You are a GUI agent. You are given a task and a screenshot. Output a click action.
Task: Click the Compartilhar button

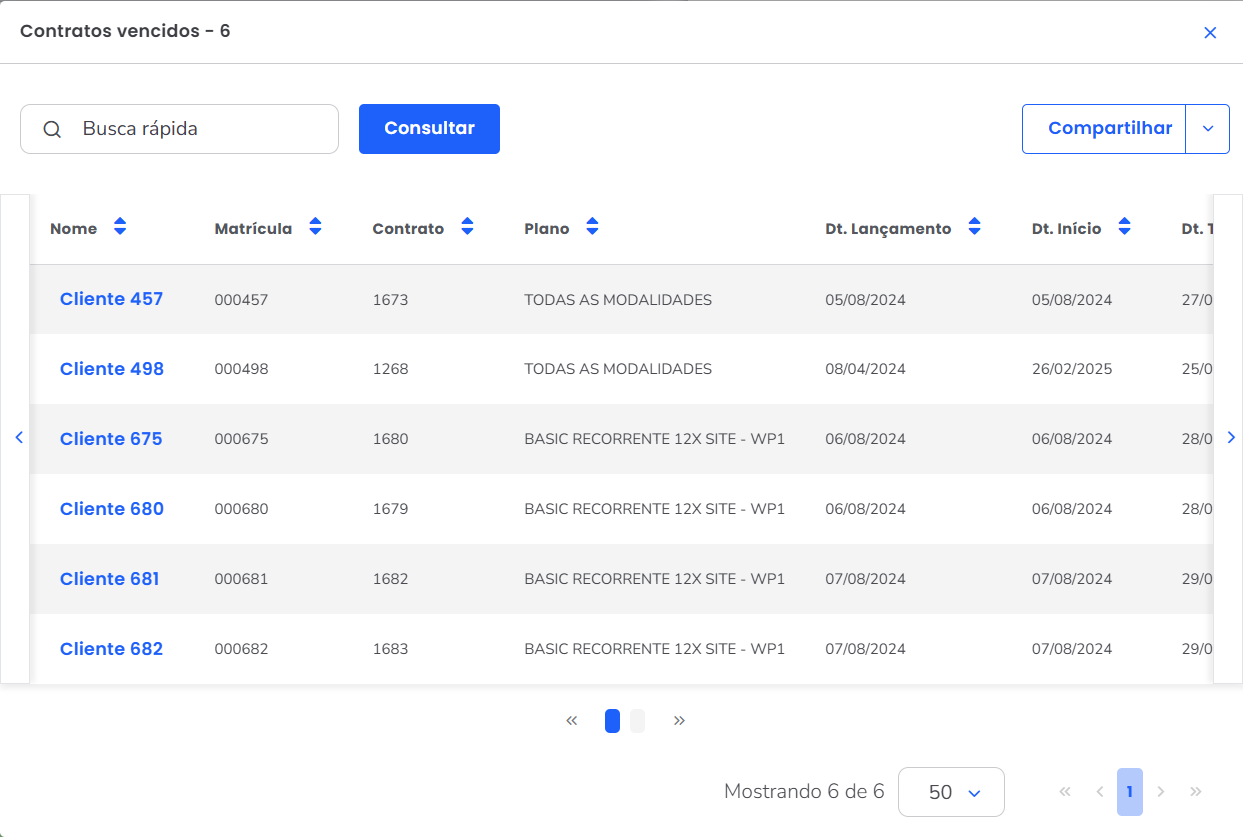click(x=1109, y=129)
